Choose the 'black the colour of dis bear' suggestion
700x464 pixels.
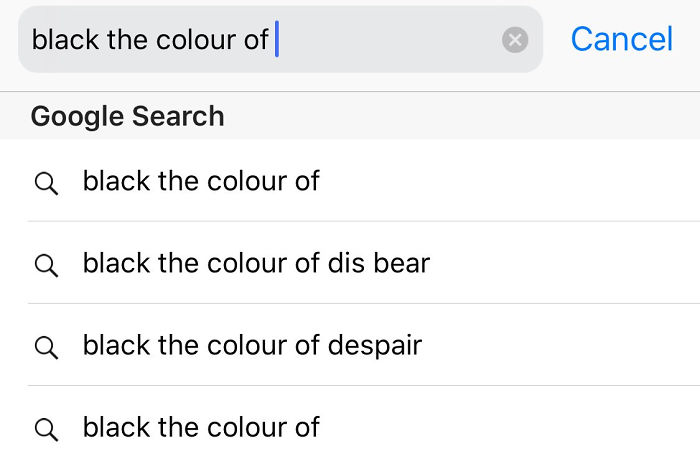click(256, 264)
